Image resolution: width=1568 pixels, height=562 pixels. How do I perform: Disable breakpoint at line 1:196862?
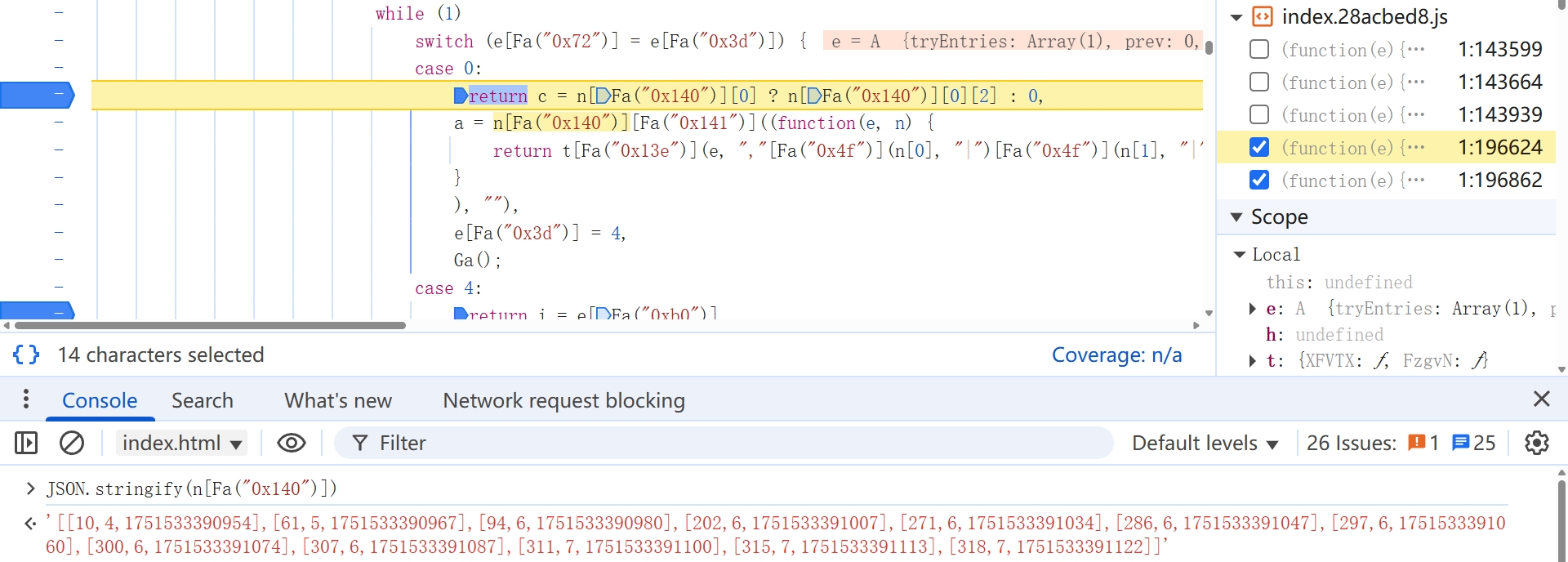click(1259, 180)
